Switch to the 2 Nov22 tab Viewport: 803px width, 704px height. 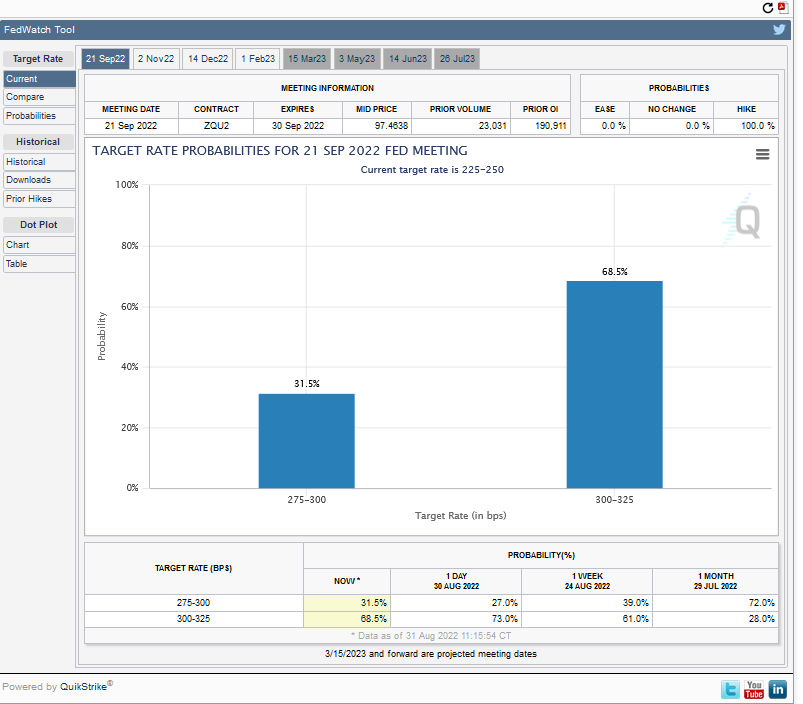156,59
